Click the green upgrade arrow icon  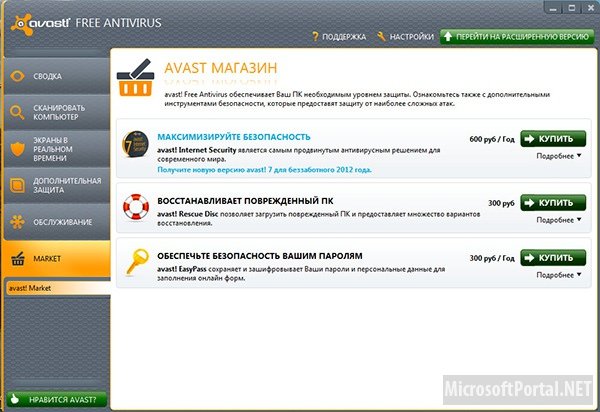pos(448,37)
